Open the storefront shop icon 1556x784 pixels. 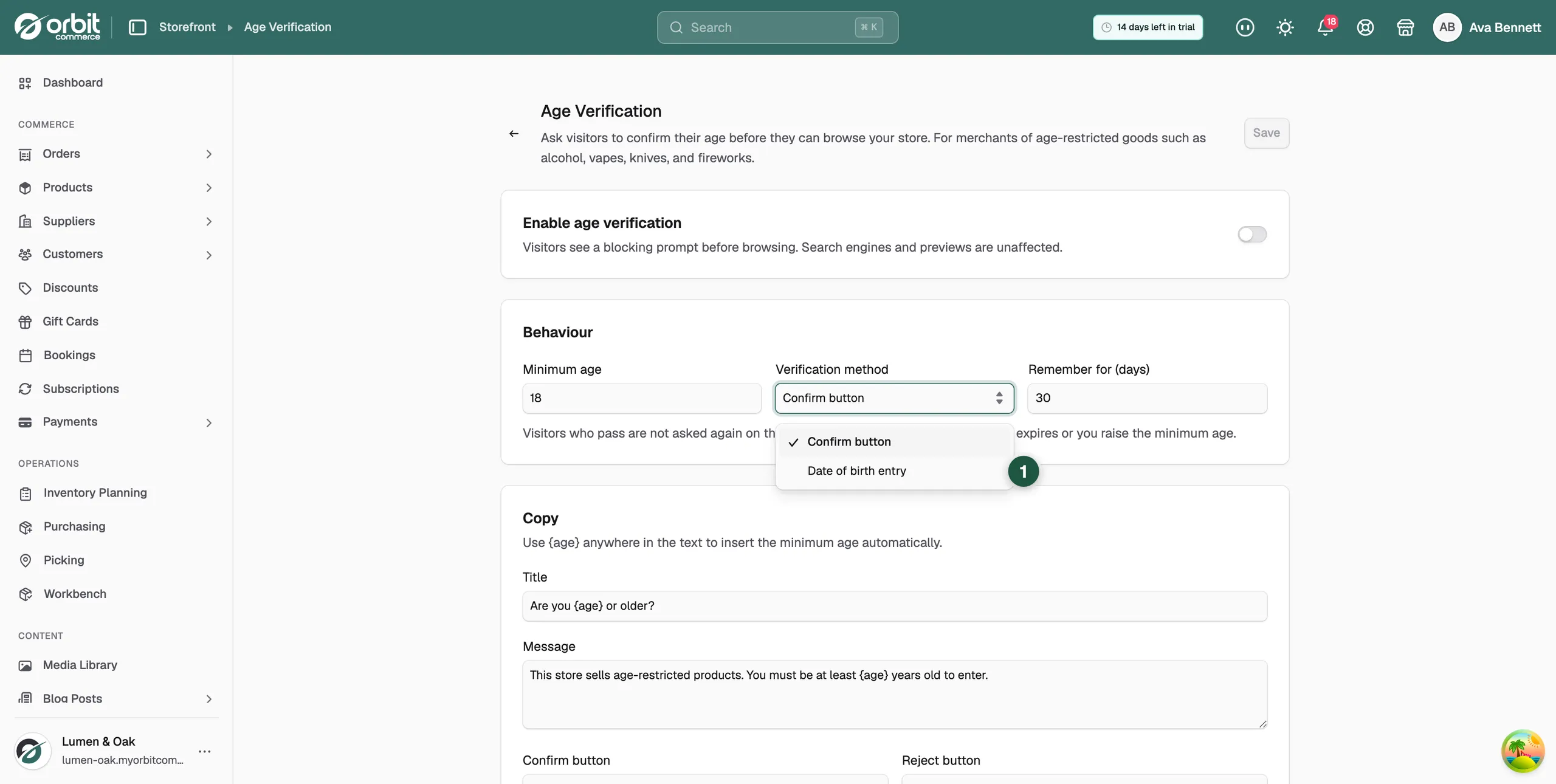point(1405,27)
